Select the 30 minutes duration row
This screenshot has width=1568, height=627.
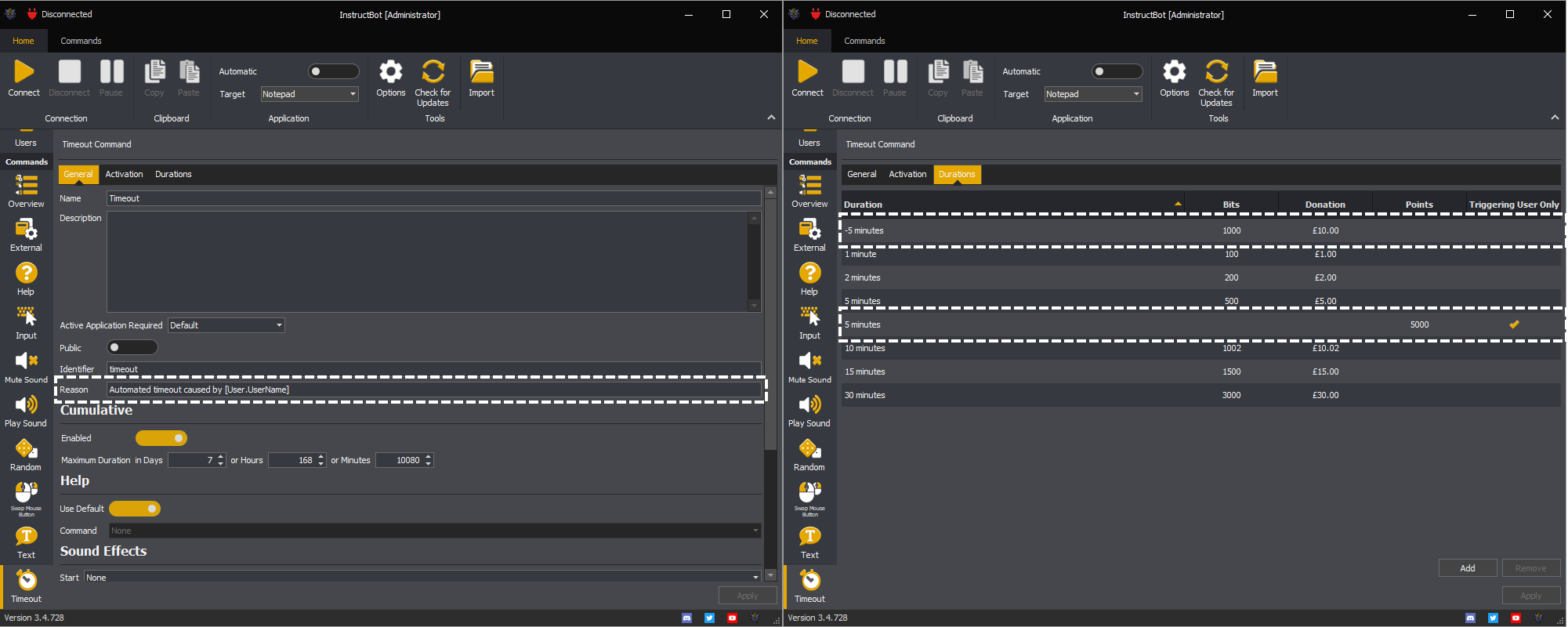(x=1200, y=395)
